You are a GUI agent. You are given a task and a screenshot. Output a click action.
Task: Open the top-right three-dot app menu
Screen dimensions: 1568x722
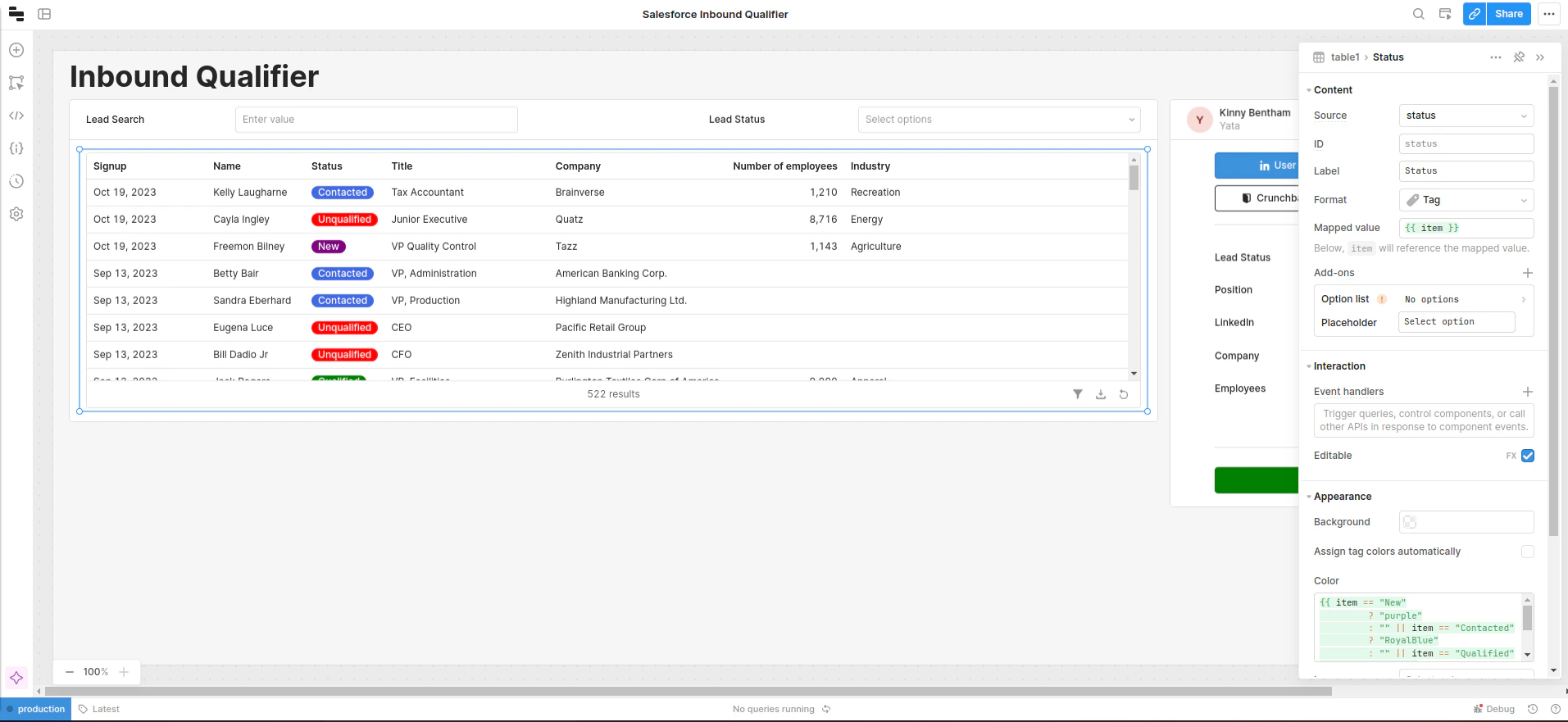point(1548,14)
